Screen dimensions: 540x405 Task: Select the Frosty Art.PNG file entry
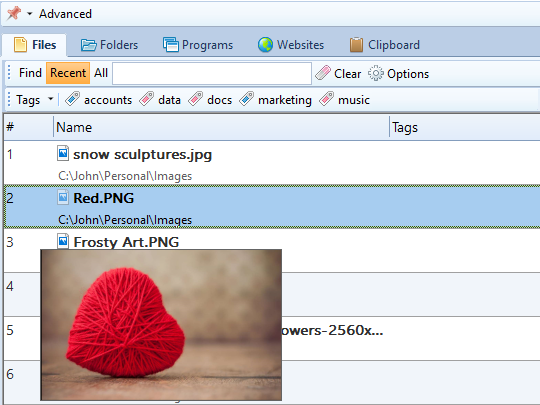272,250
